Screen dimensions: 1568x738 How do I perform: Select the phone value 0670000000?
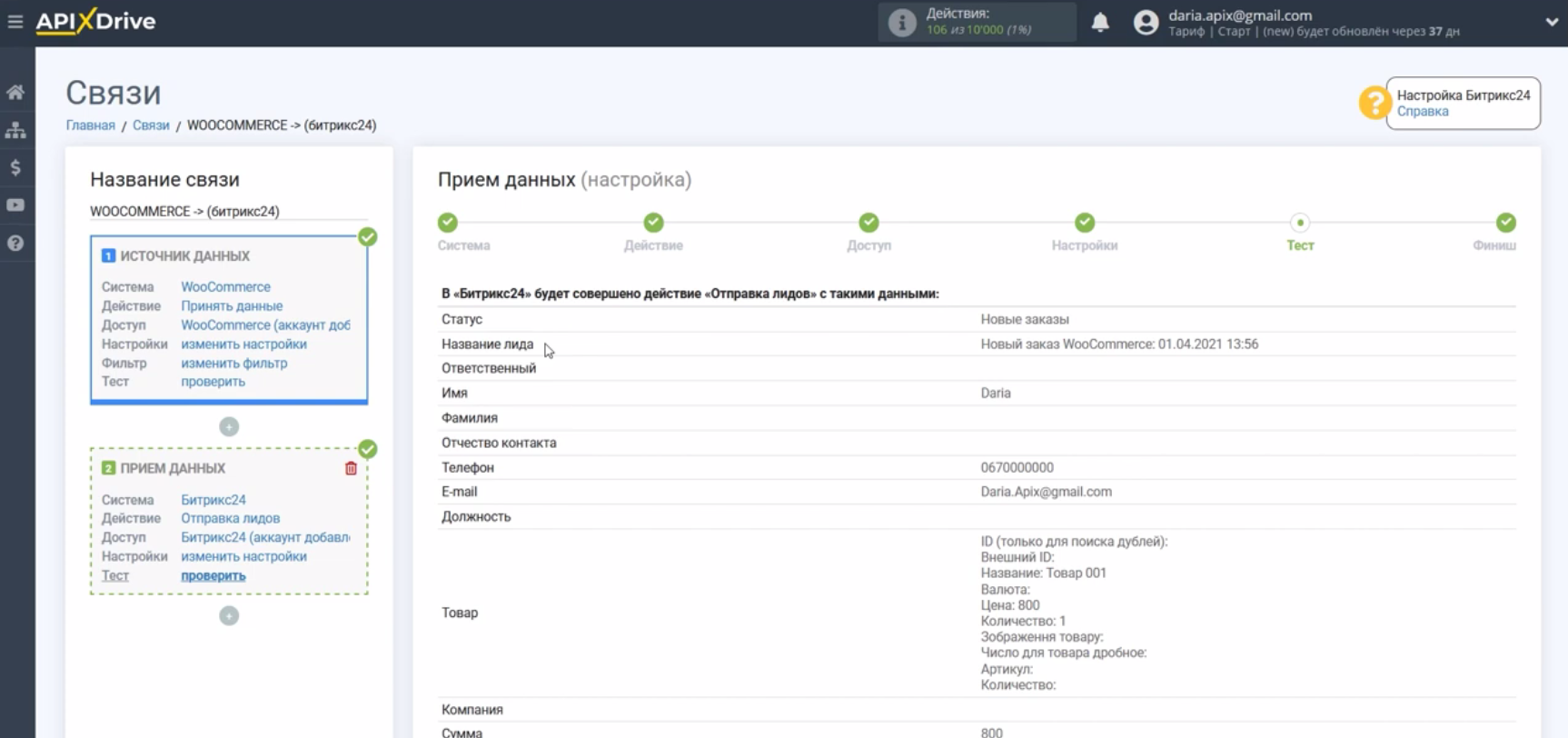[1017, 468]
